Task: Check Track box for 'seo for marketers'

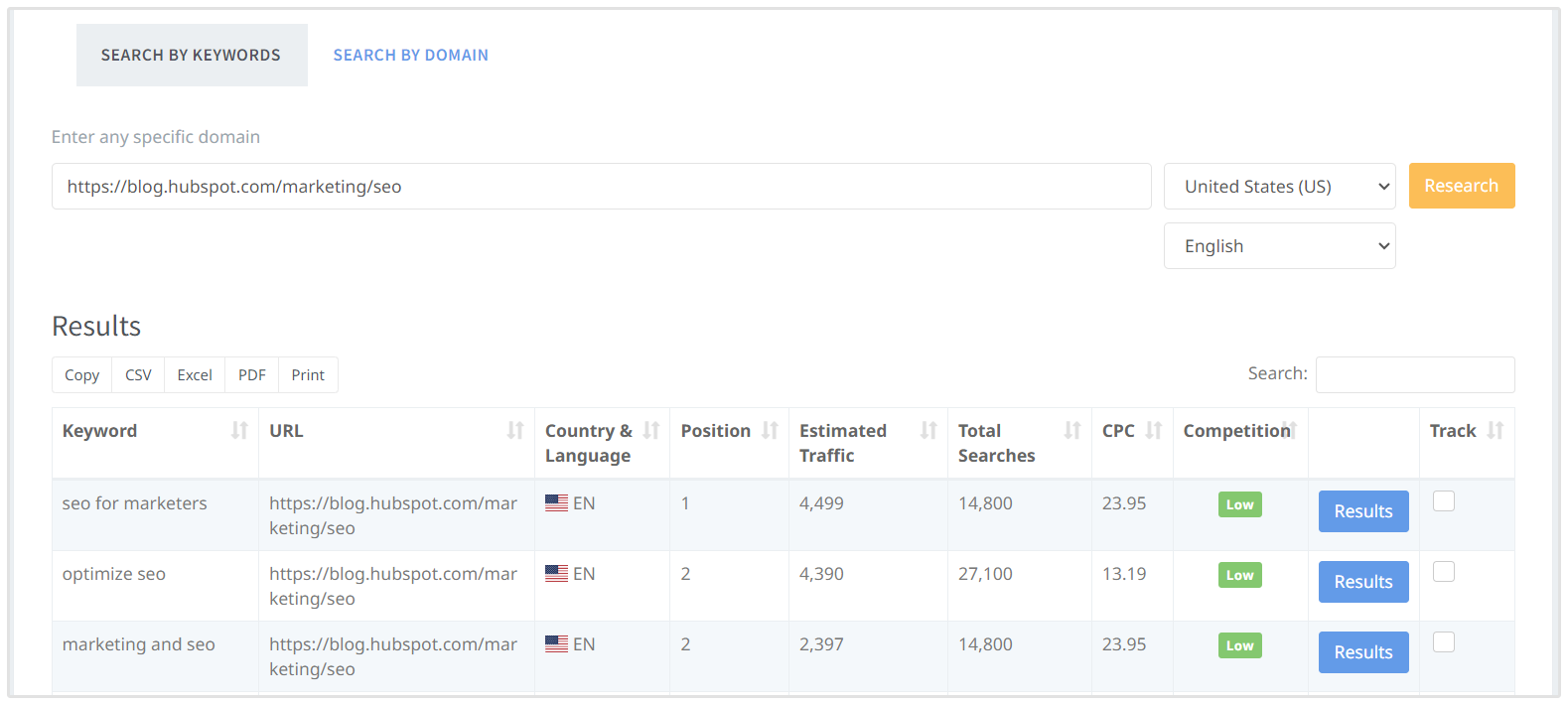Action: tap(1444, 501)
